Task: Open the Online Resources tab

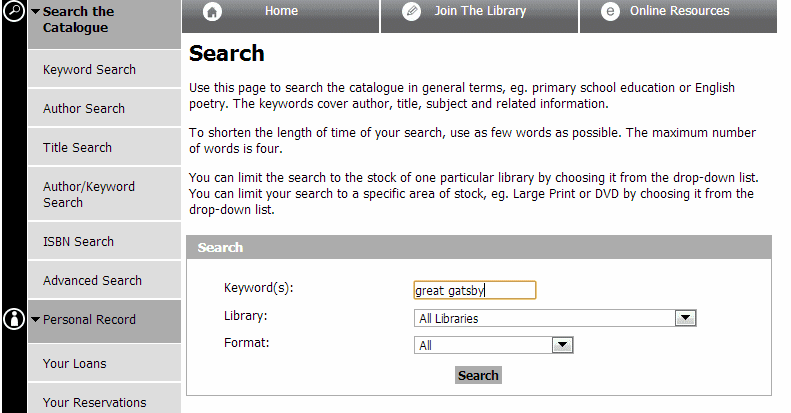Action: [679, 11]
